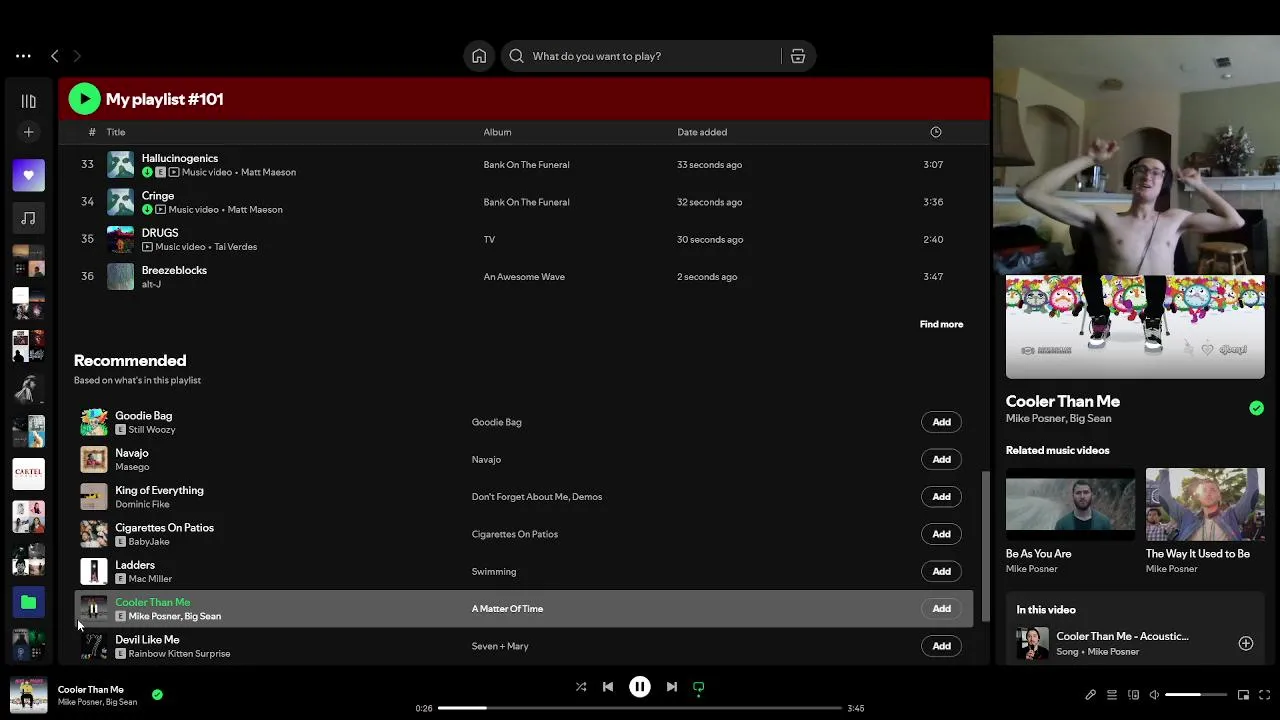Toggle repeat mode

(x=699, y=687)
